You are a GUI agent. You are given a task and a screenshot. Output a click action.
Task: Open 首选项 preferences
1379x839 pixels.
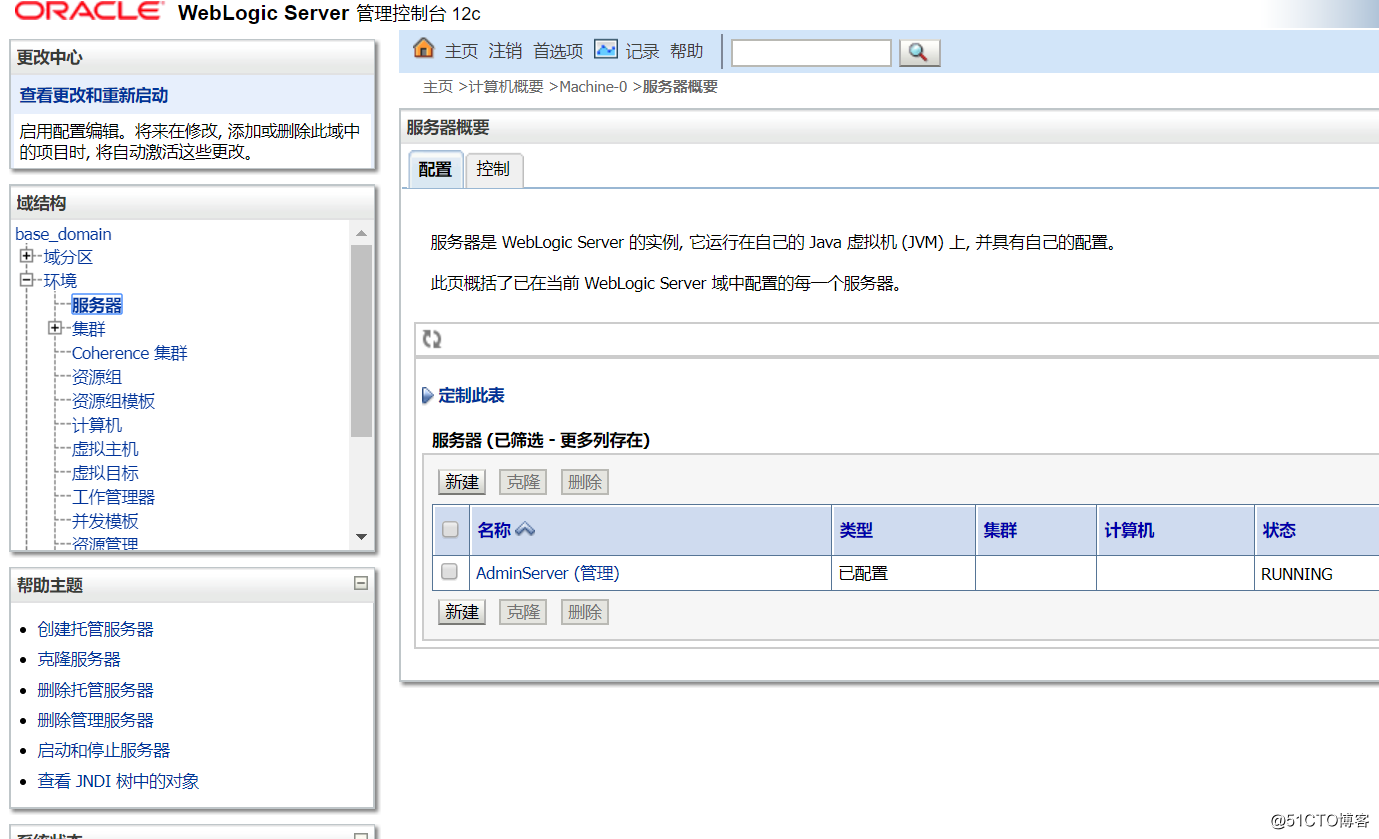(558, 51)
